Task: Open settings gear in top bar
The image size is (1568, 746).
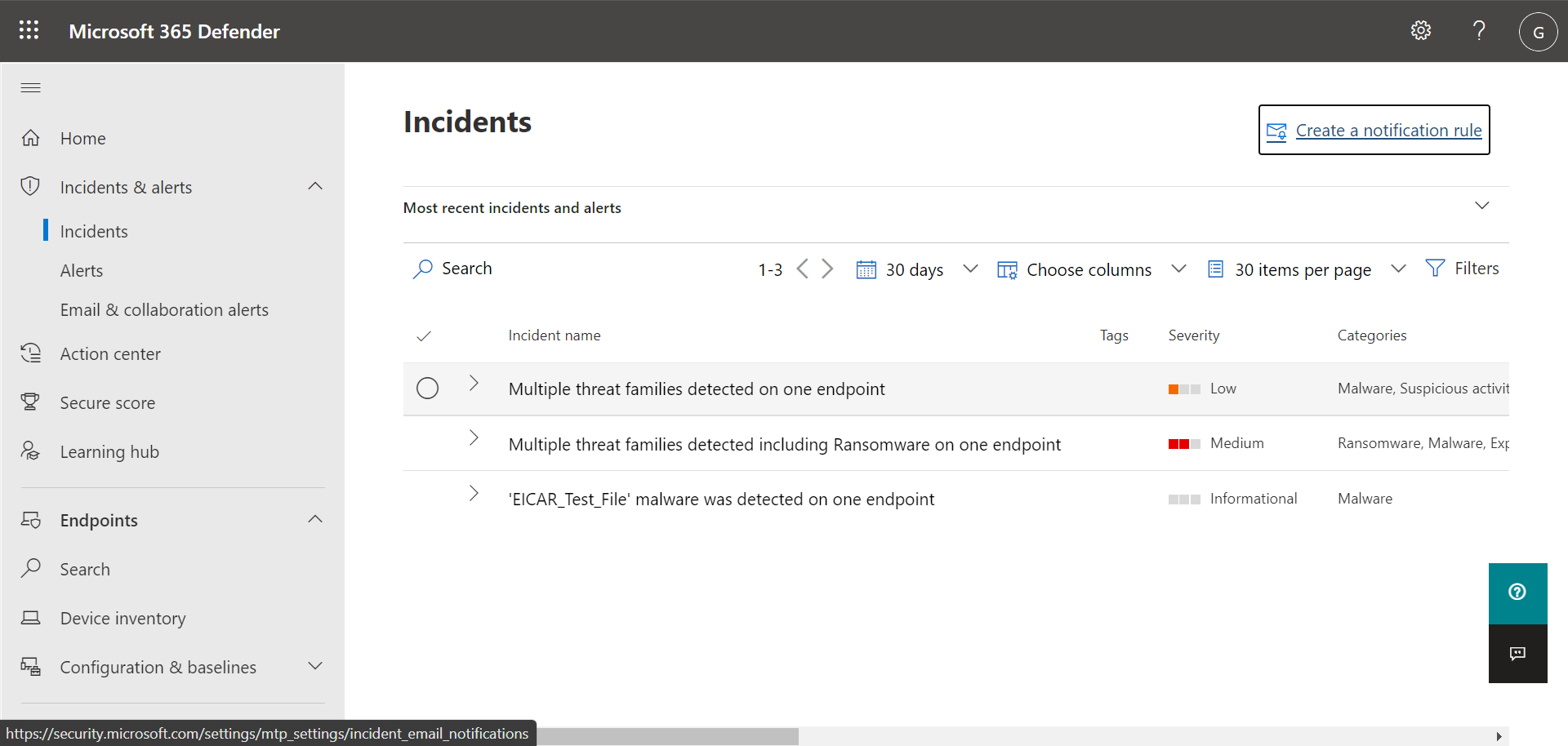Action: [1421, 31]
